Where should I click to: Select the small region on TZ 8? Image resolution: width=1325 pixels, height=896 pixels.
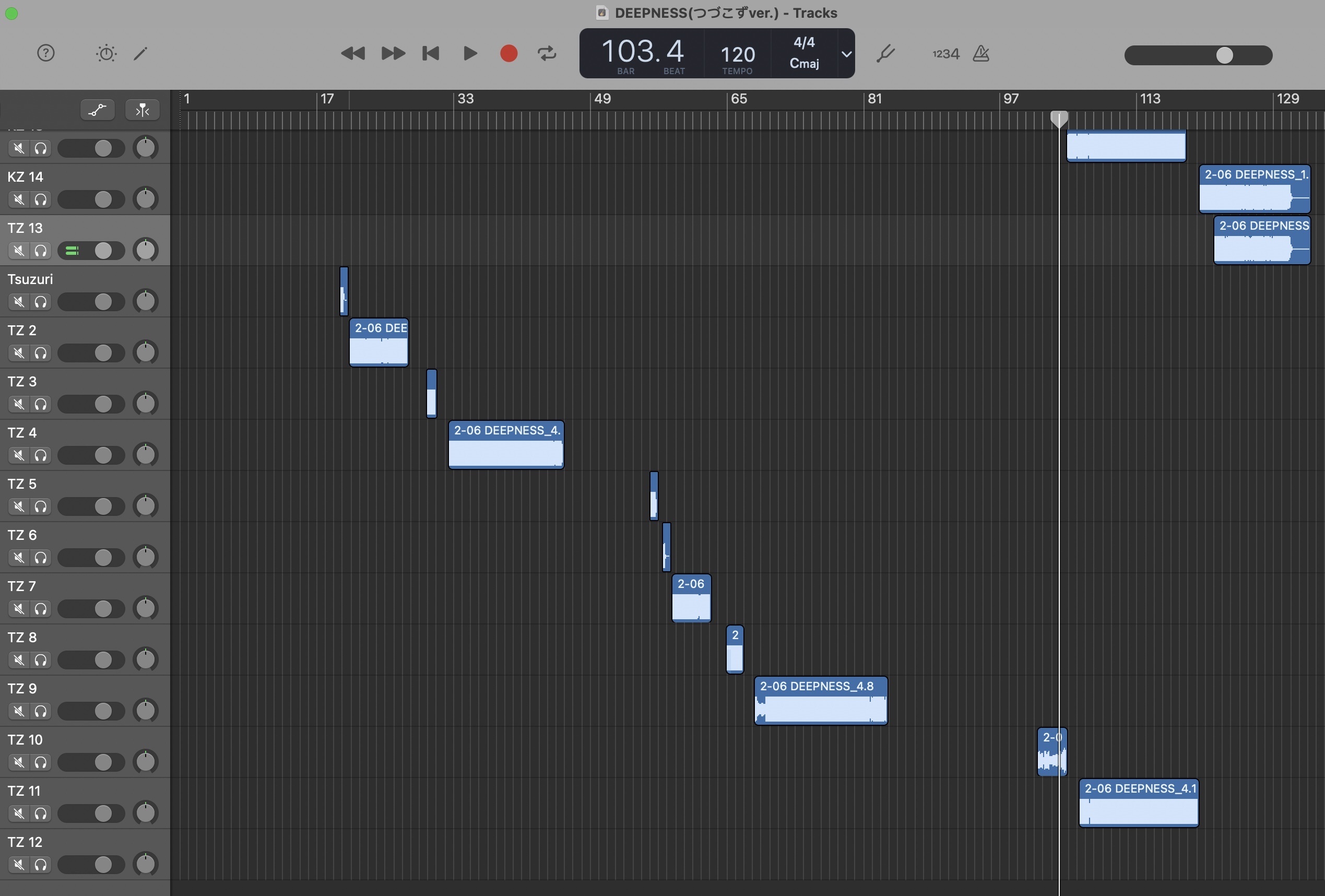pos(735,650)
